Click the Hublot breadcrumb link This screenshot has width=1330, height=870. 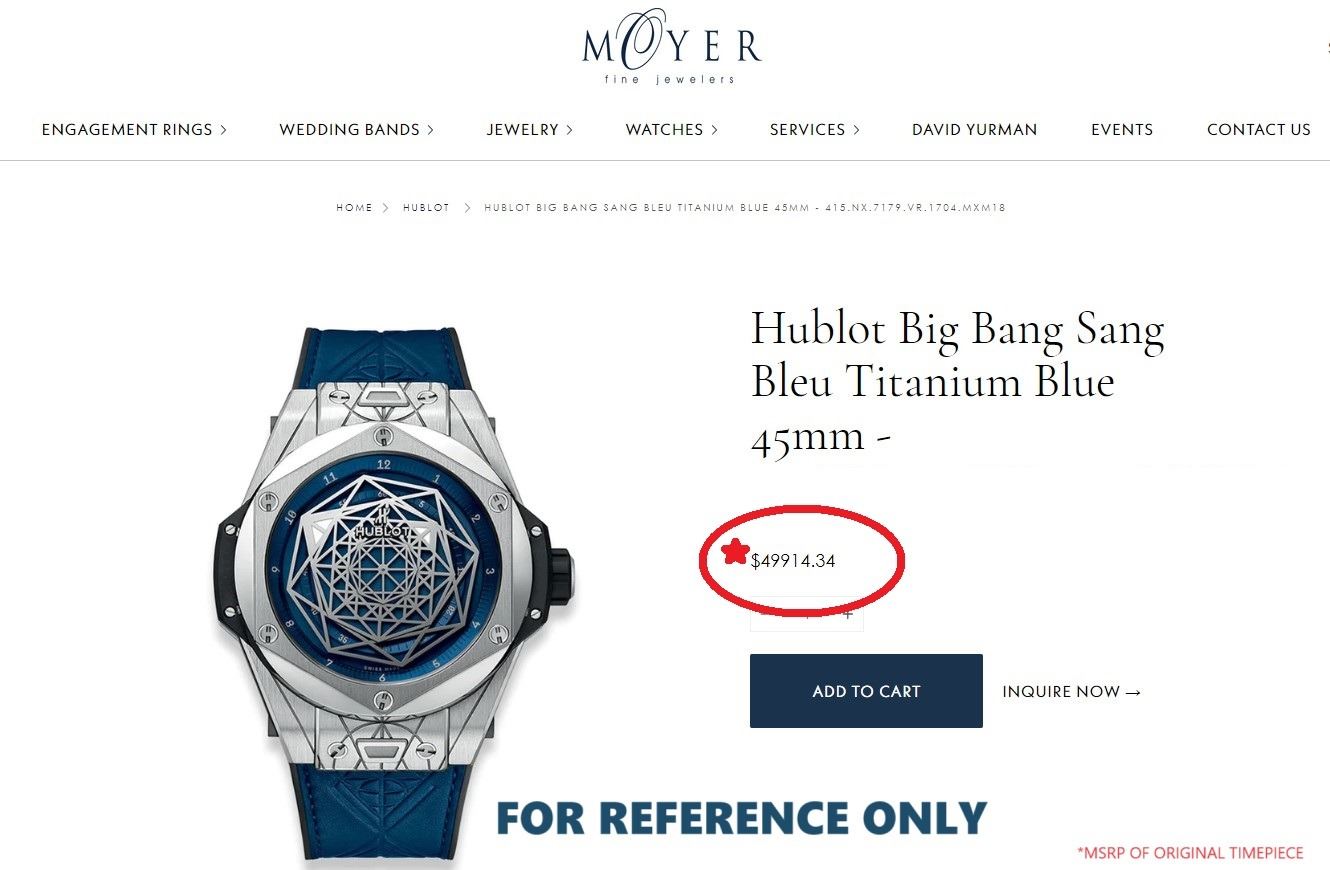(426, 208)
